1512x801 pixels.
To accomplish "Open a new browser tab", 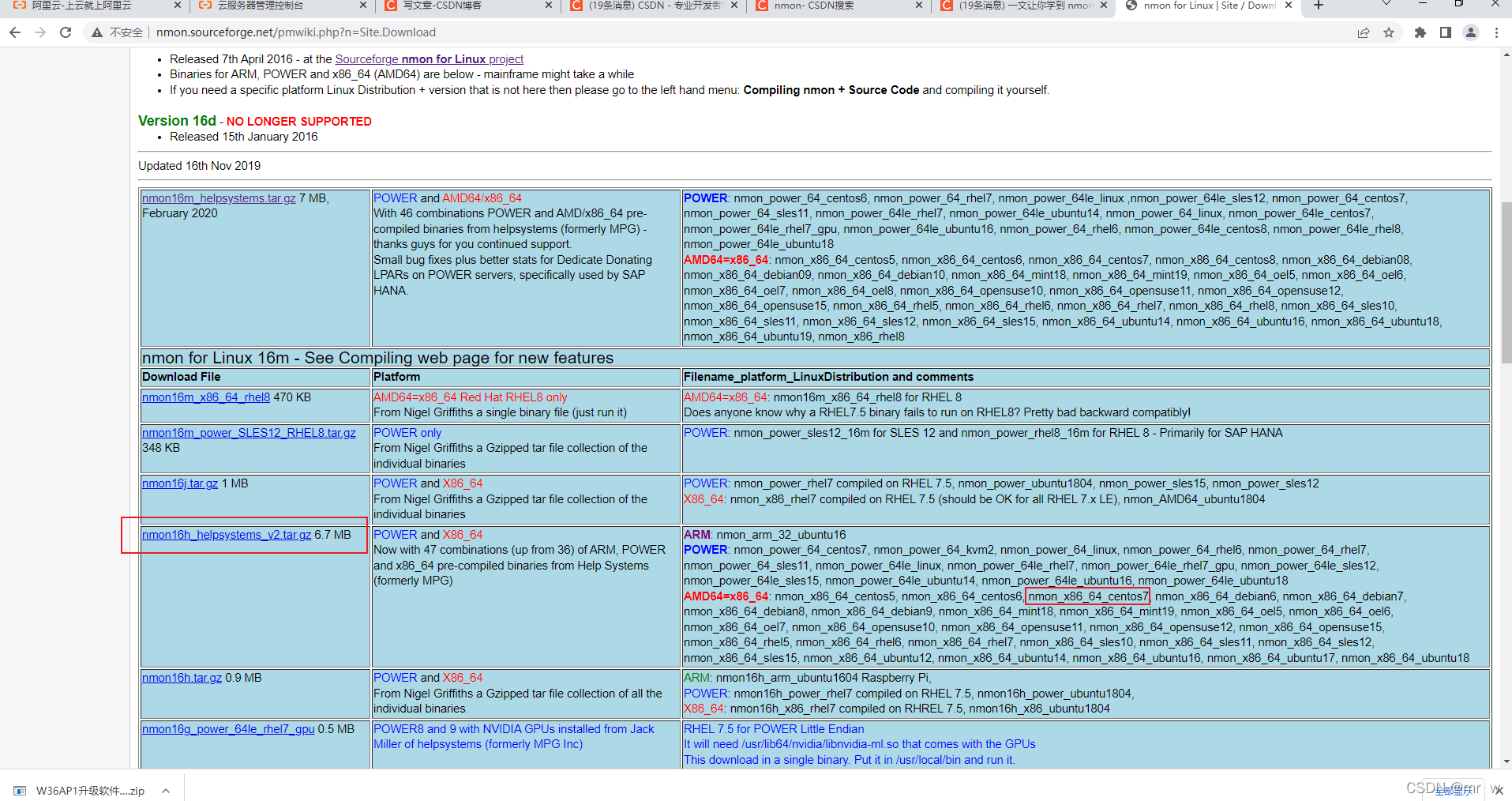I will pyautogui.click(x=1318, y=6).
